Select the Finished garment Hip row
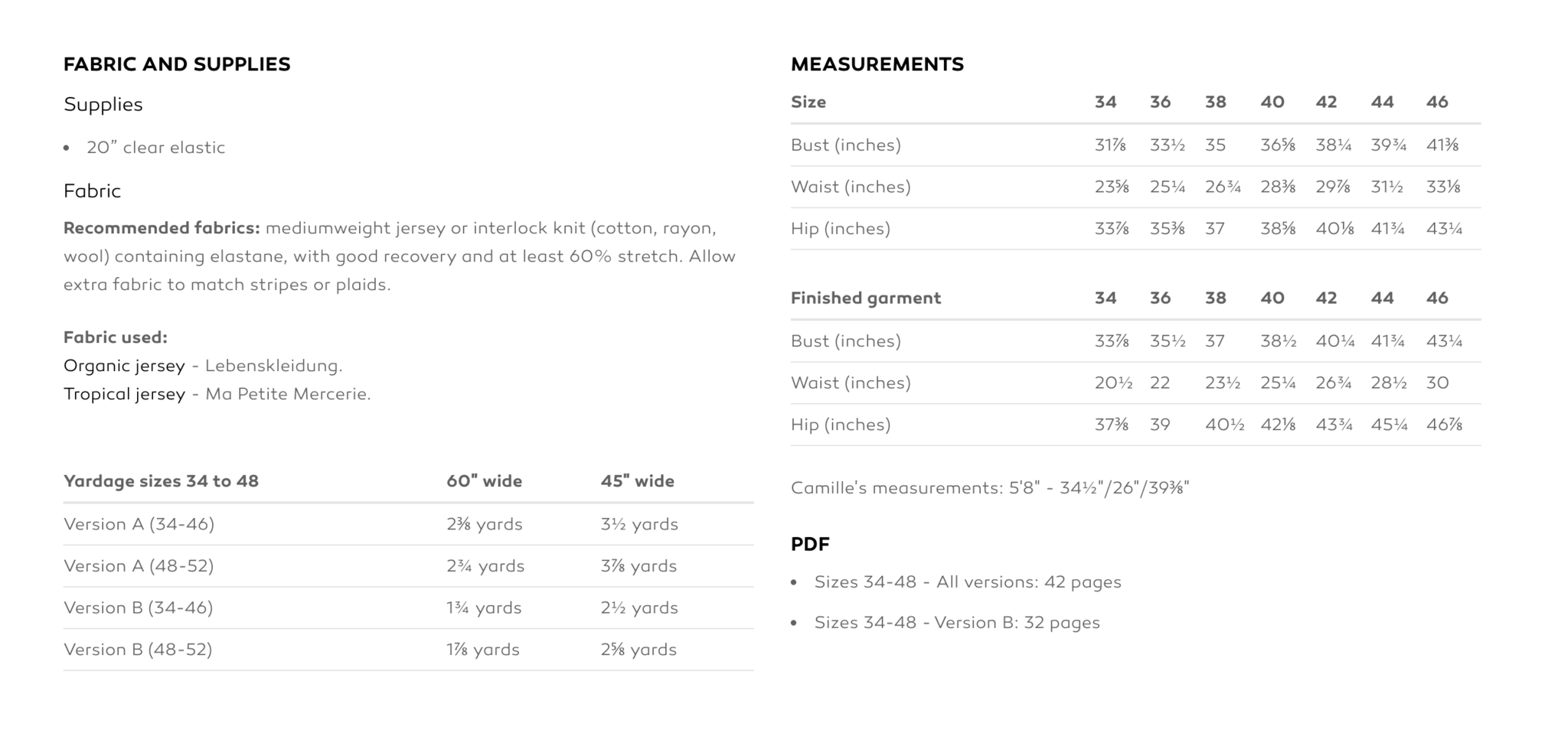Image resolution: width=1568 pixels, height=746 pixels. point(1135,425)
